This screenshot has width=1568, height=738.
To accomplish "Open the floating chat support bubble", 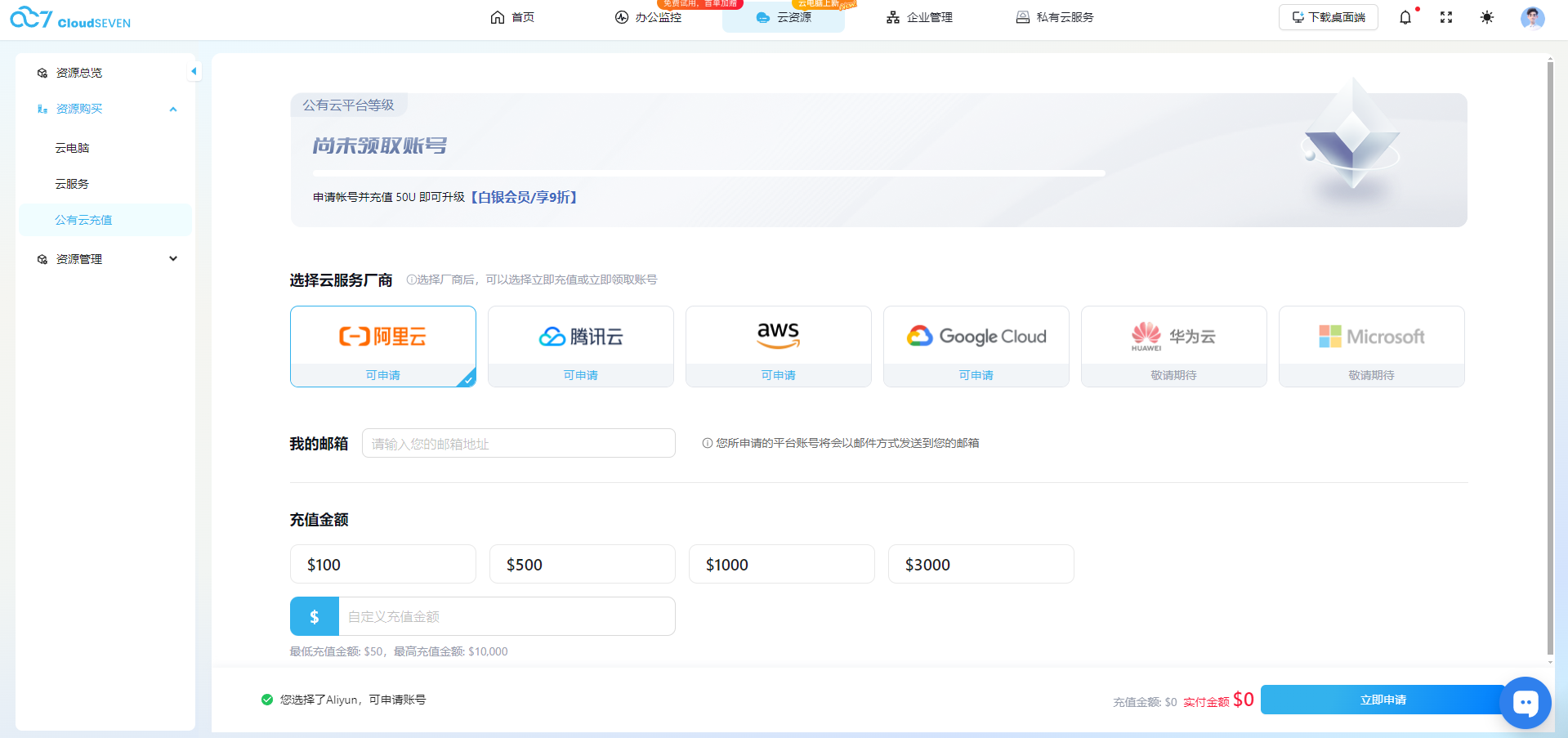I will pyautogui.click(x=1525, y=702).
